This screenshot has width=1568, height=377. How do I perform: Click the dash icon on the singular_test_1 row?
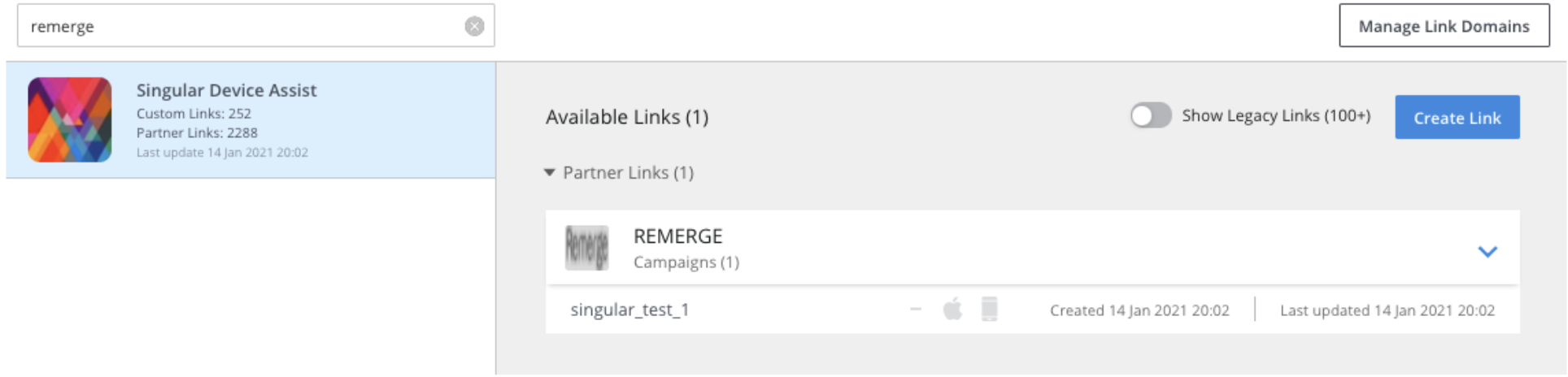tap(916, 310)
